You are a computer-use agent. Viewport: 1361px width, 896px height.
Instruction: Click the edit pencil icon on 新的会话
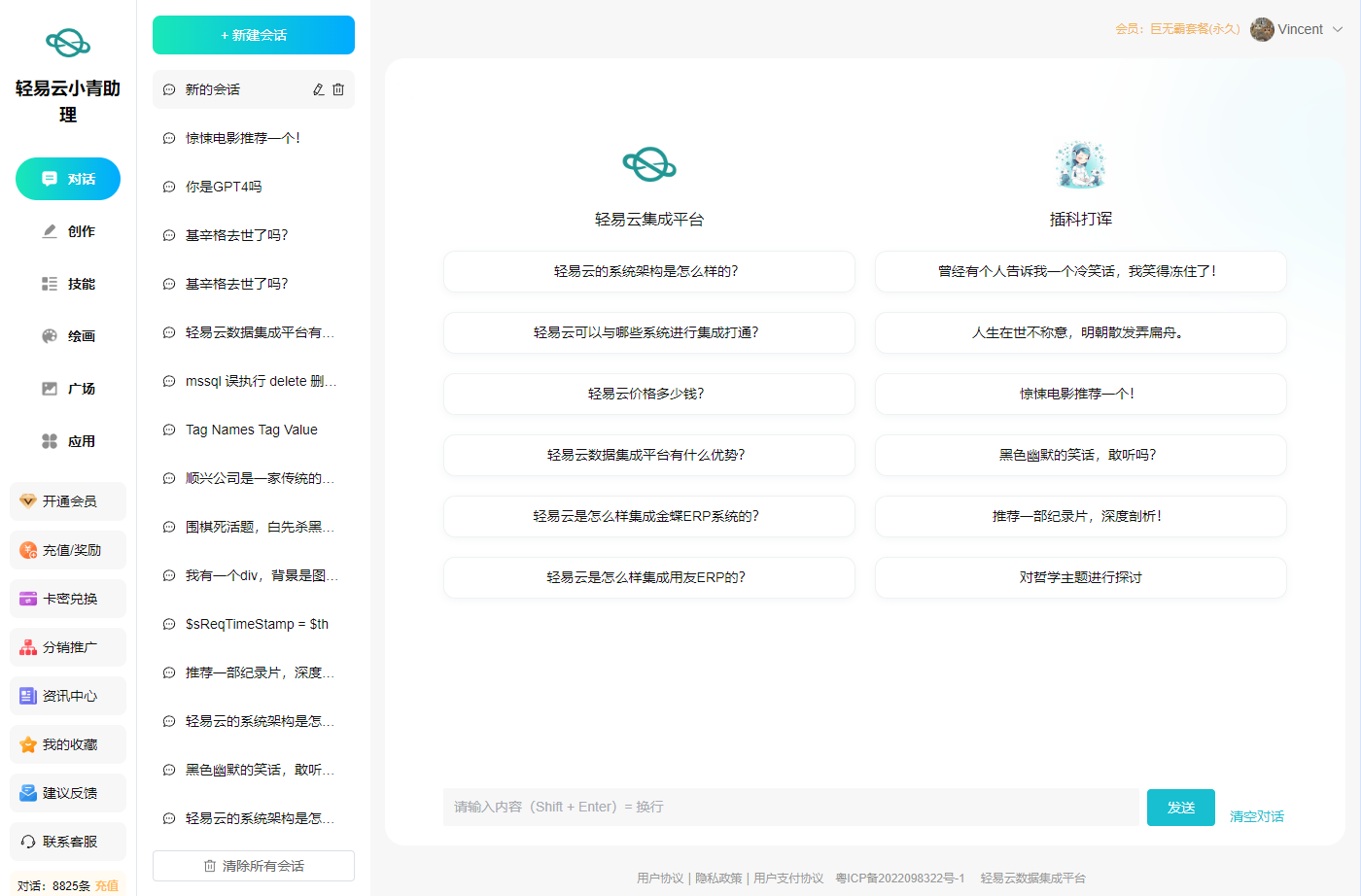point(318,89)
